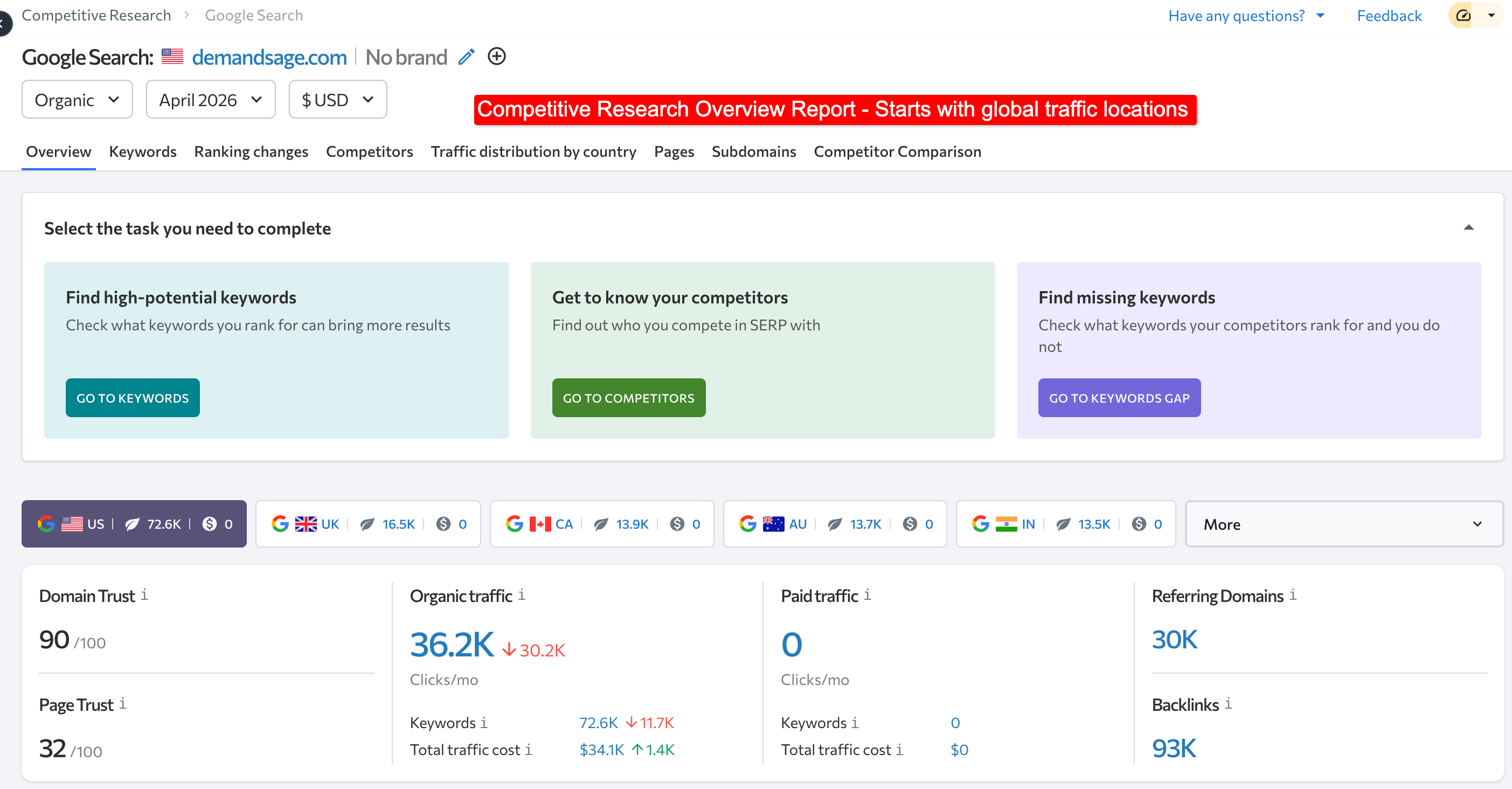Click Google Search breadcrumb

pos(254,15)
